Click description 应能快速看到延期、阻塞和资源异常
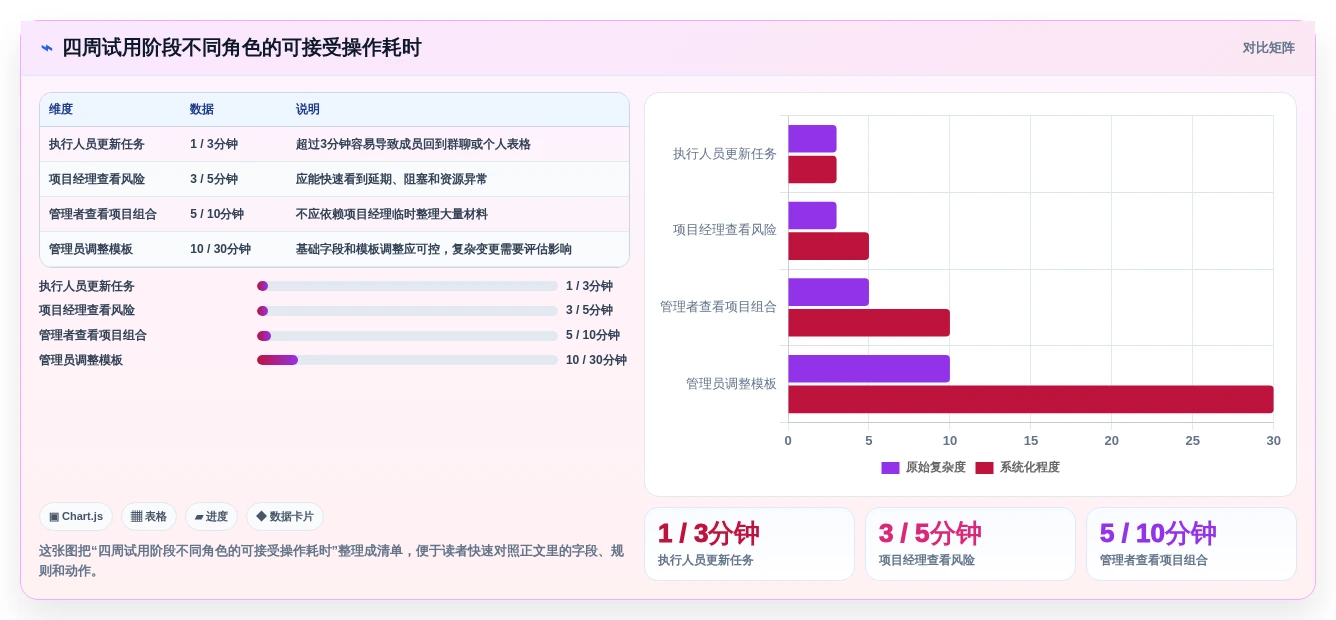 point(392,179)
